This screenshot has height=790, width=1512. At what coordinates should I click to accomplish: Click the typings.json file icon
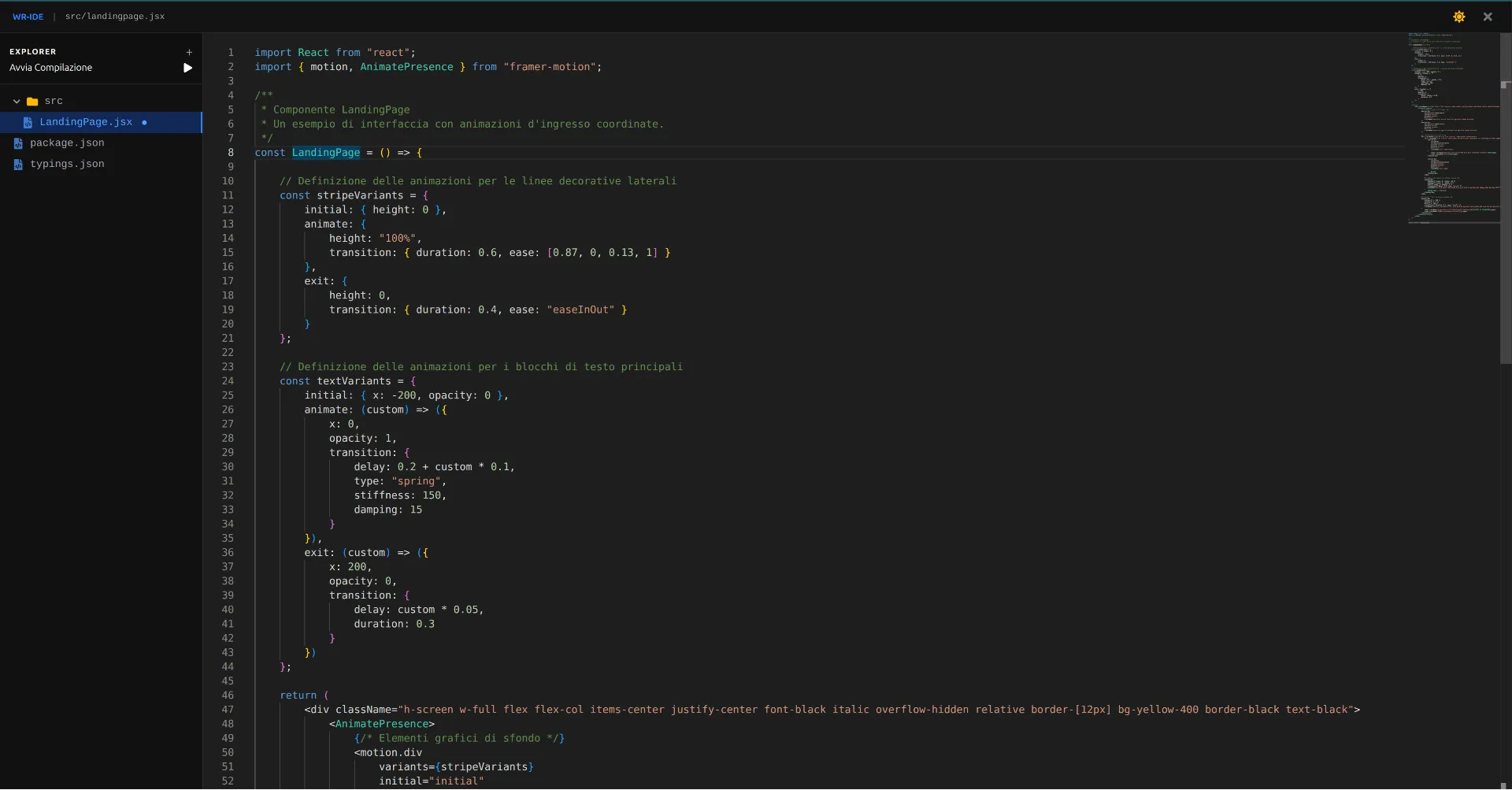coord(18,165)
